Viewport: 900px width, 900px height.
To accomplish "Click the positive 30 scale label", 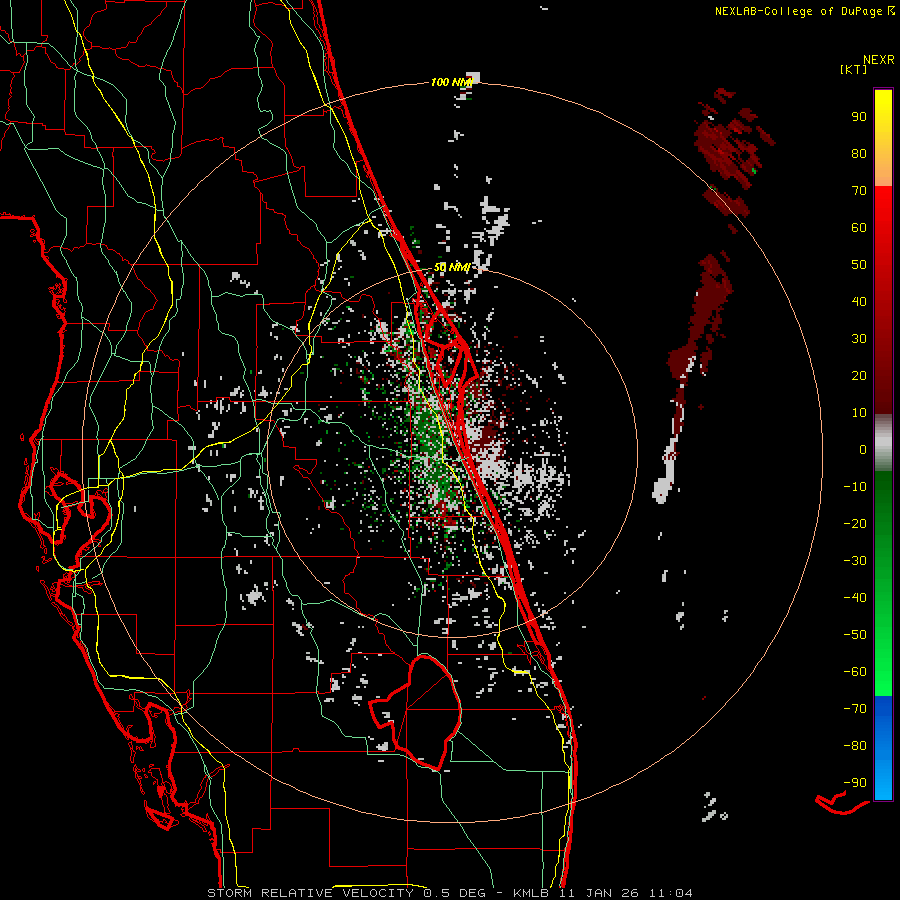I will [859, 339].
